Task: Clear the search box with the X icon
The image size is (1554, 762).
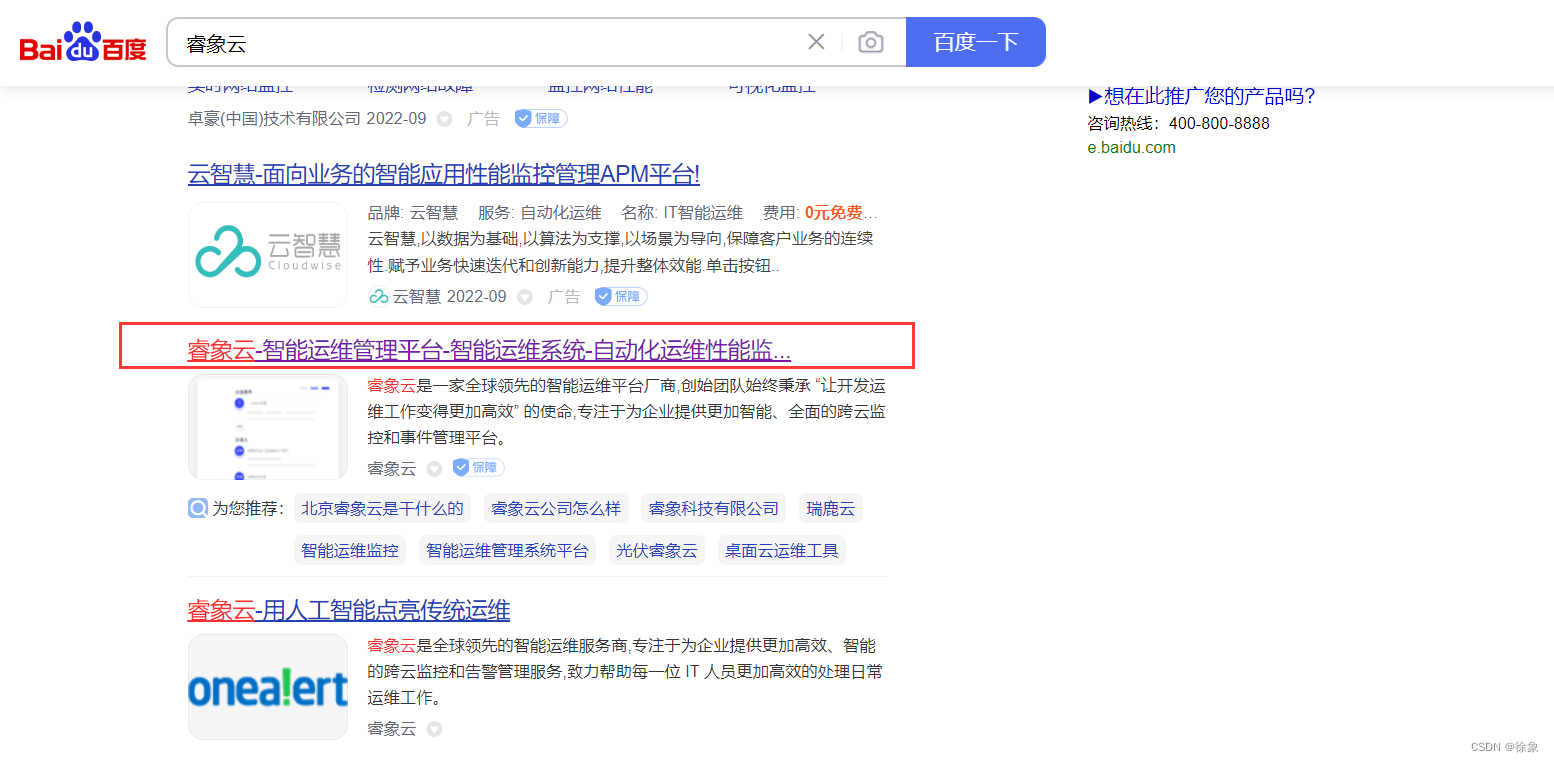Action: pyautogui.click(x=816, y=41)
